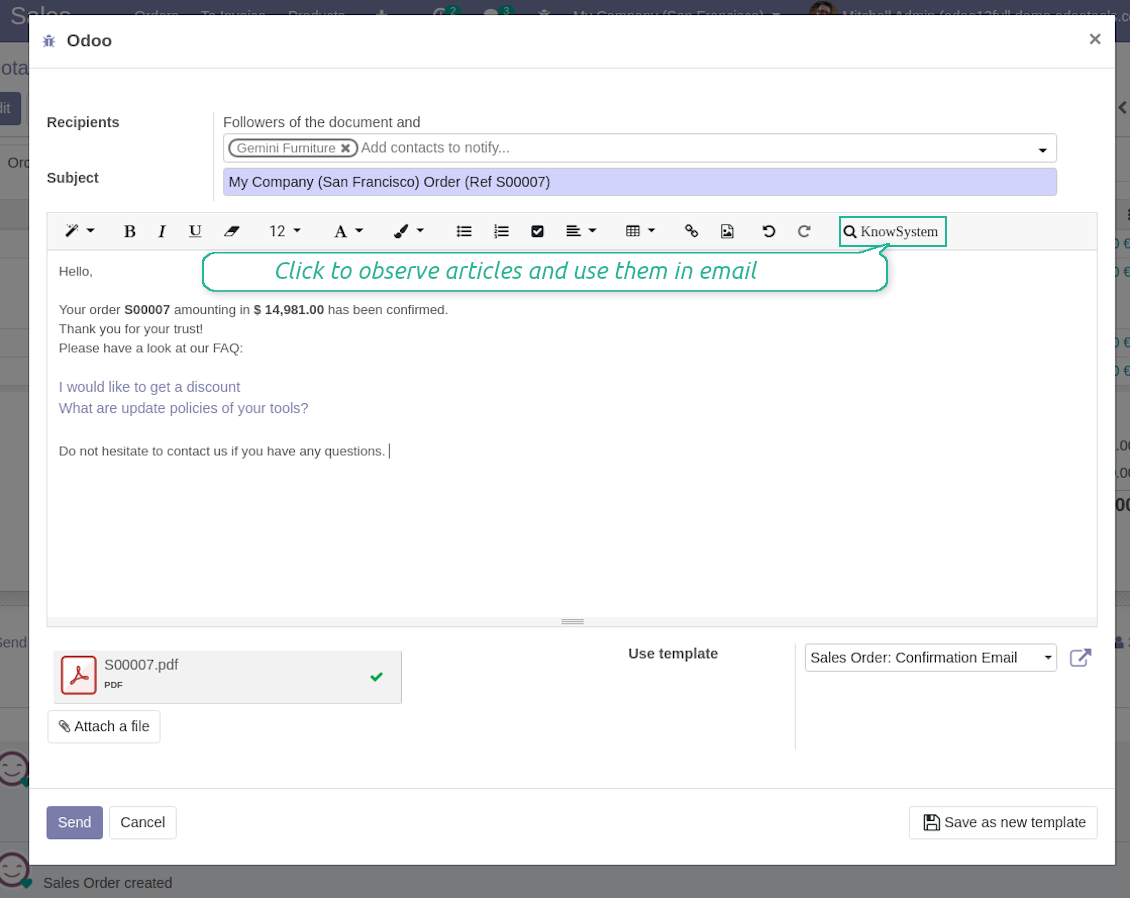
Task: Insert a numbered list
Action: click(x=501, y=231)
